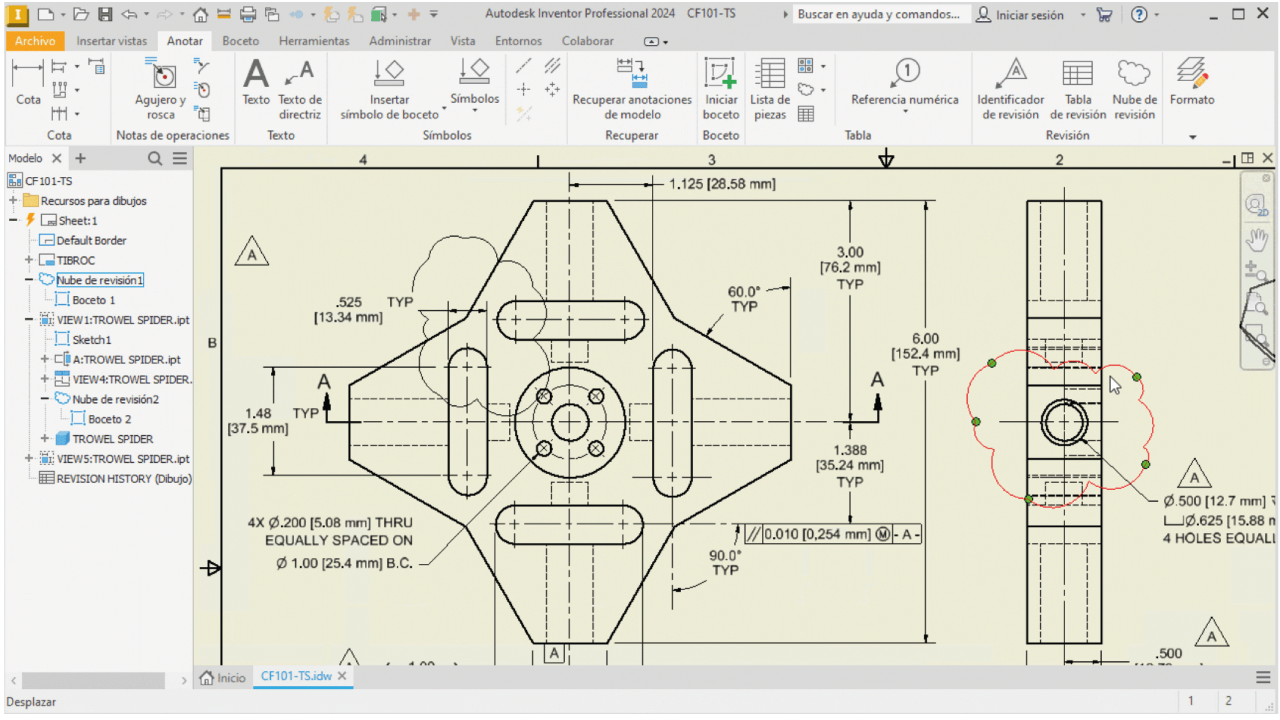
Task: Open the Iniciar sesión dropdown arrow
Action: point(1082,15)
